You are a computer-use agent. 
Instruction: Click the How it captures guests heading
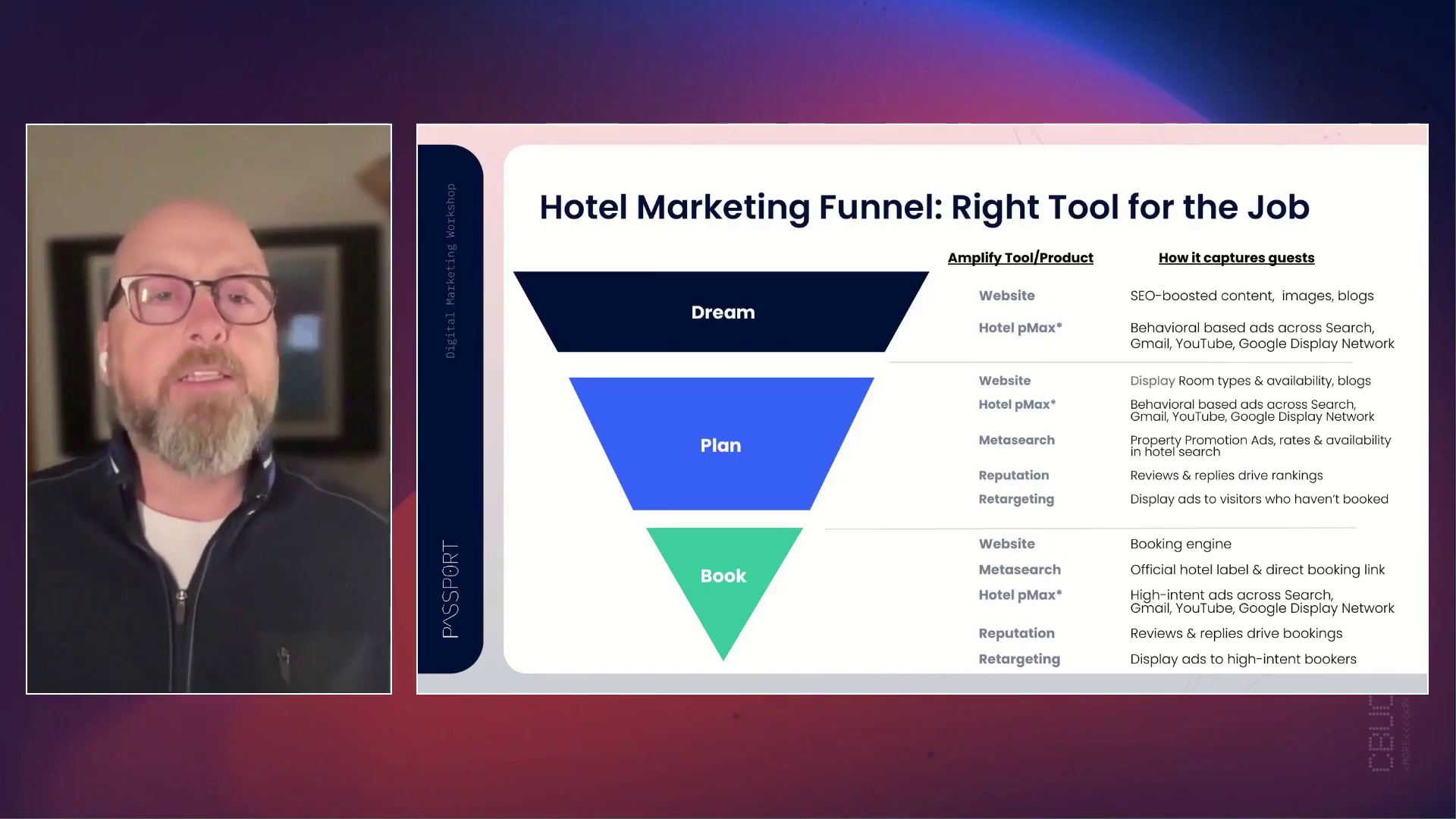click(1236, 258)
